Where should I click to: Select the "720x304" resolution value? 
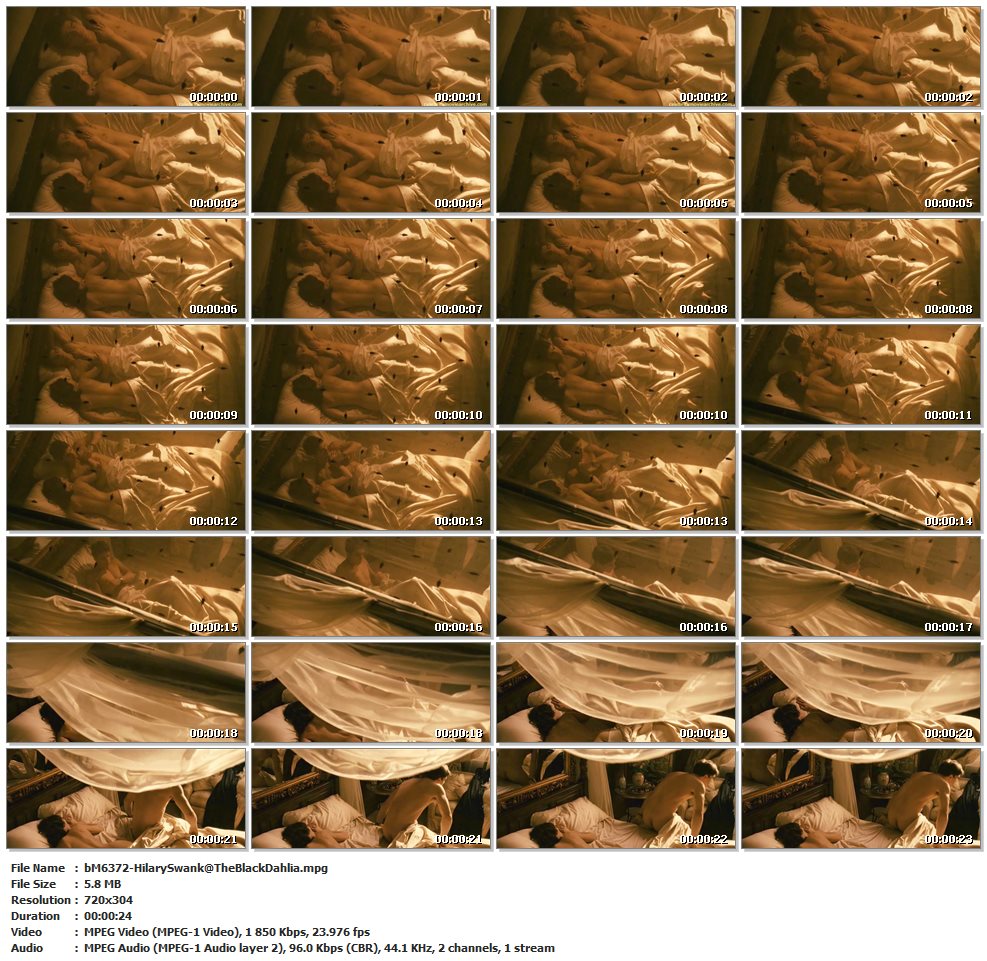click(108, 900)
